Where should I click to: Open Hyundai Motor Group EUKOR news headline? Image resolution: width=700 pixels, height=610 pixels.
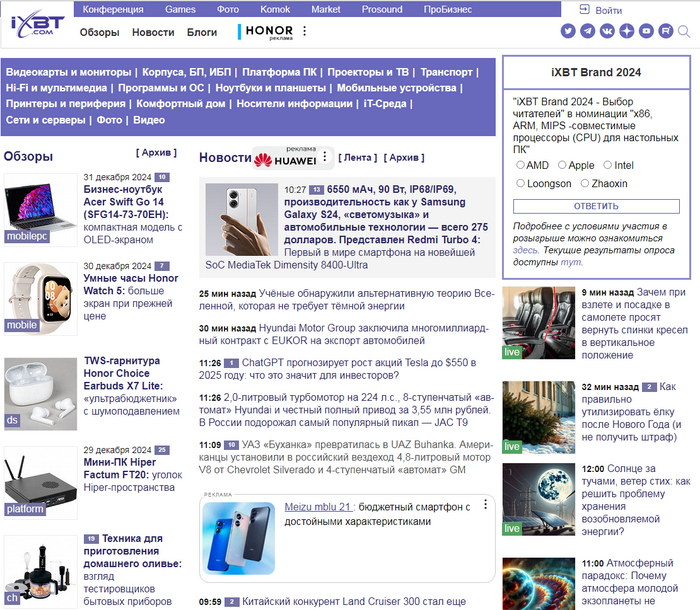click(344, 334)
